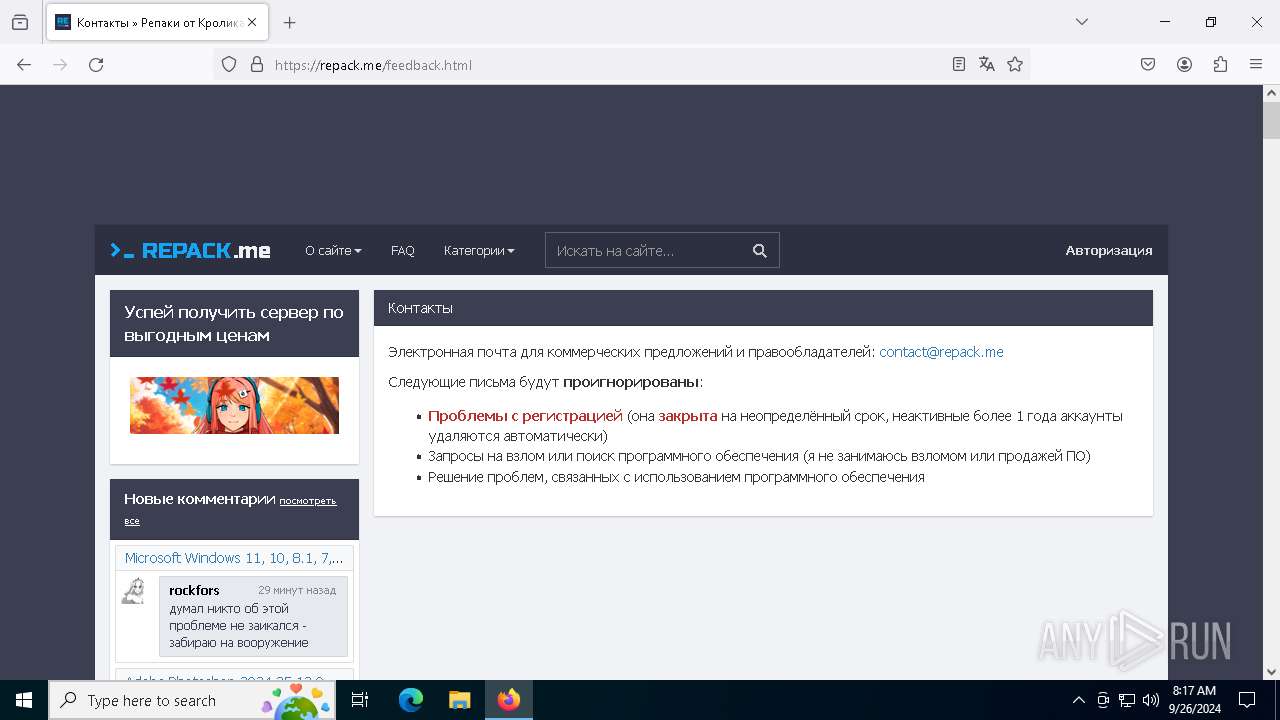Click rockfors user avatar

134,591
